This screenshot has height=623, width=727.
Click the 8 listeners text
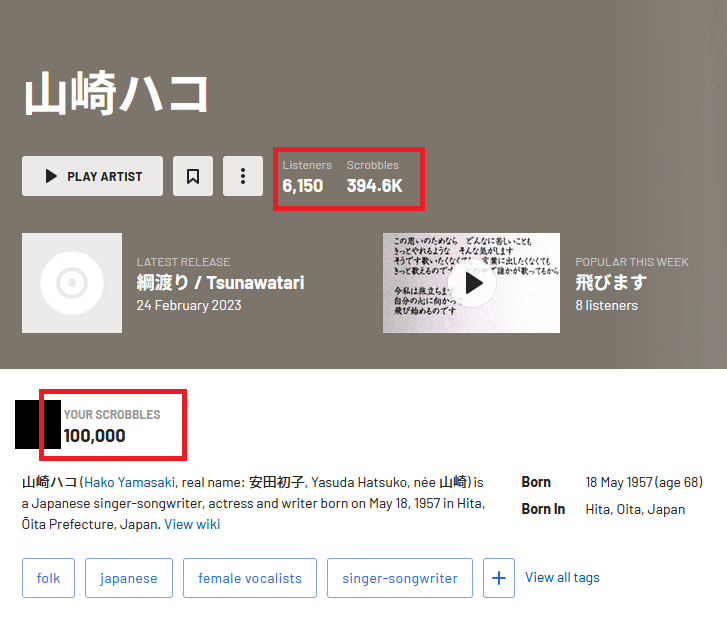(x=606, y=305)
